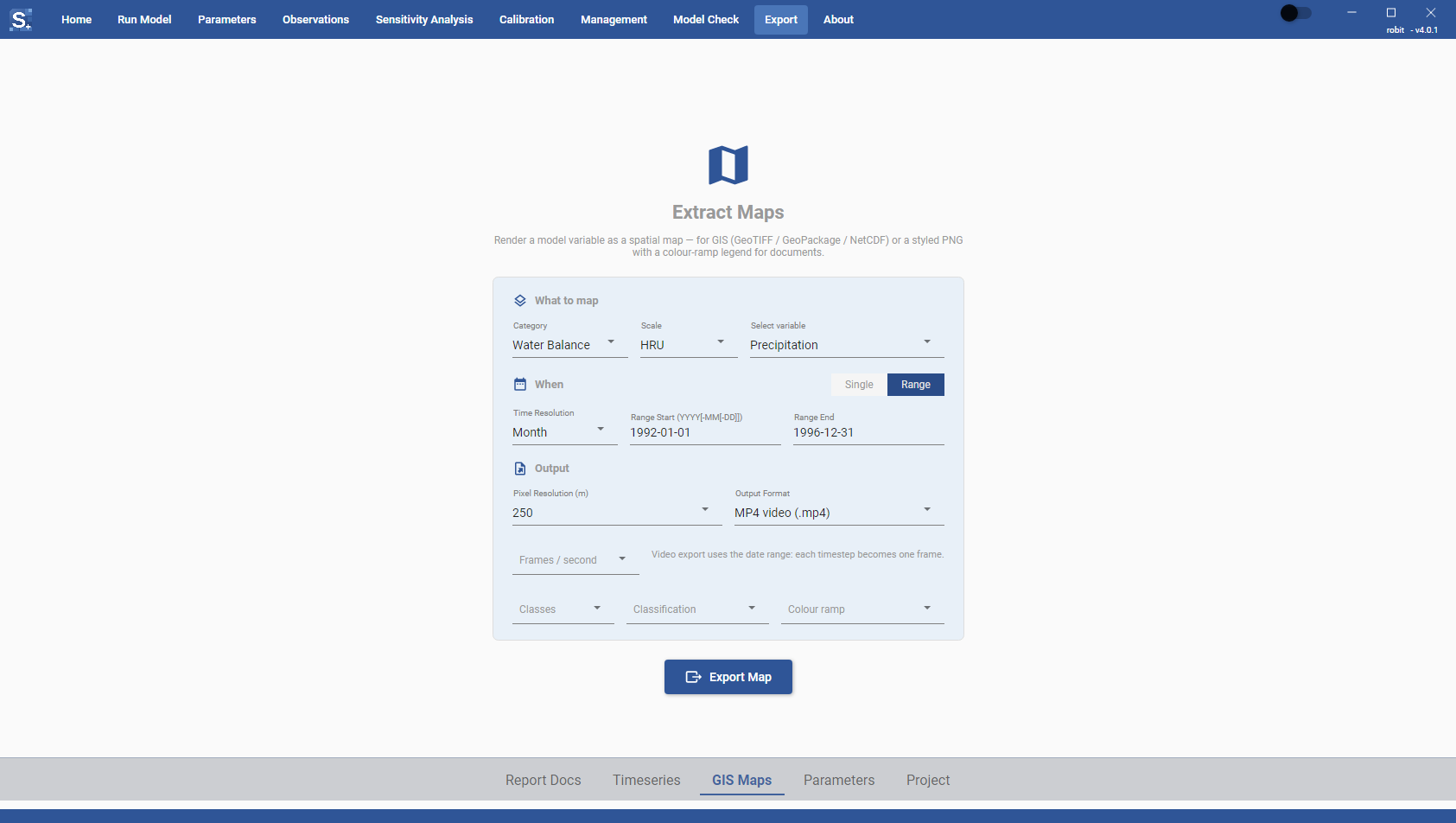
Task: Click the calendar icon beside When
Action: click(520, 385)
